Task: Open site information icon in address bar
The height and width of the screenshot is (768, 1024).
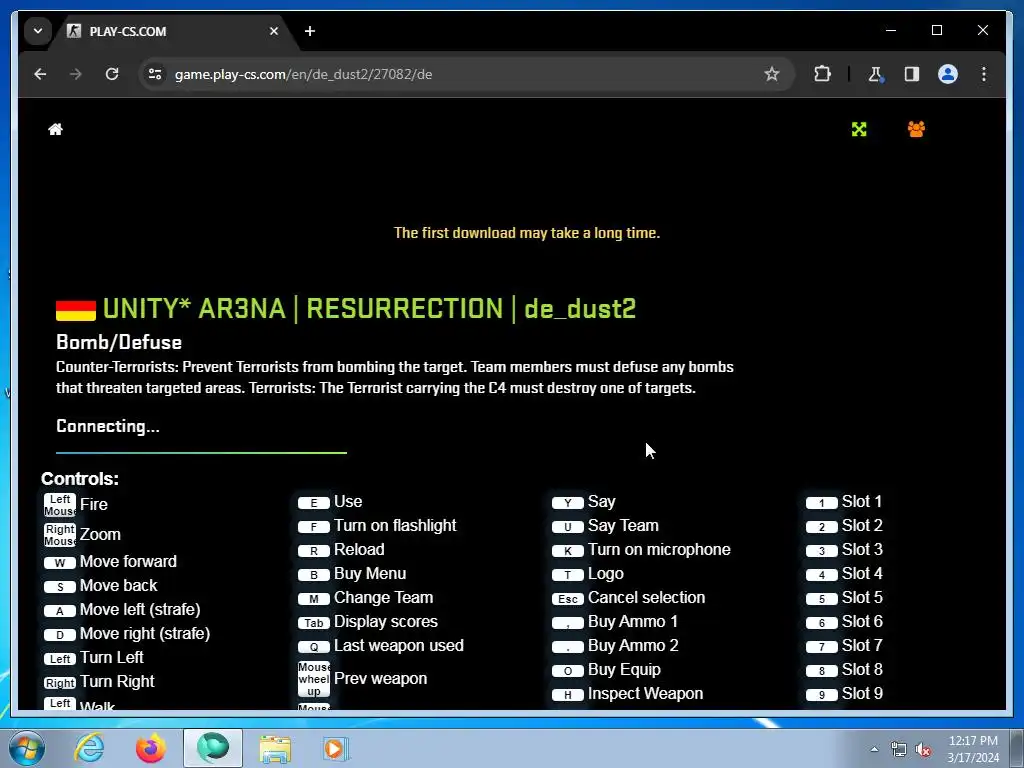Action: tap(155, 74)
